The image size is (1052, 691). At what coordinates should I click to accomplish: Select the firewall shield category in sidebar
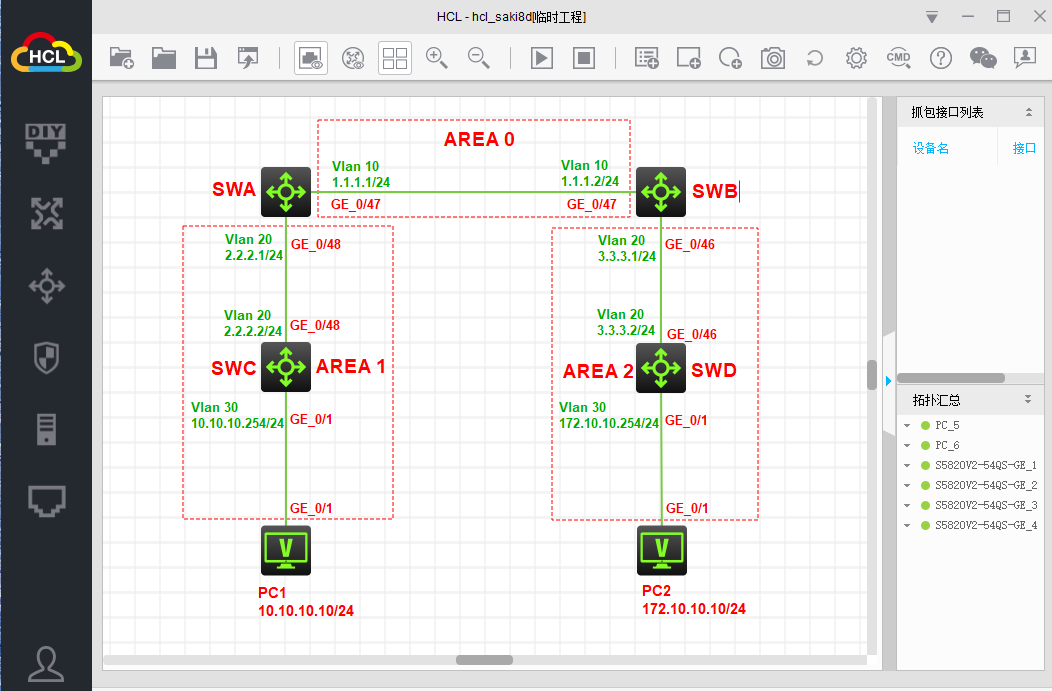46,358
